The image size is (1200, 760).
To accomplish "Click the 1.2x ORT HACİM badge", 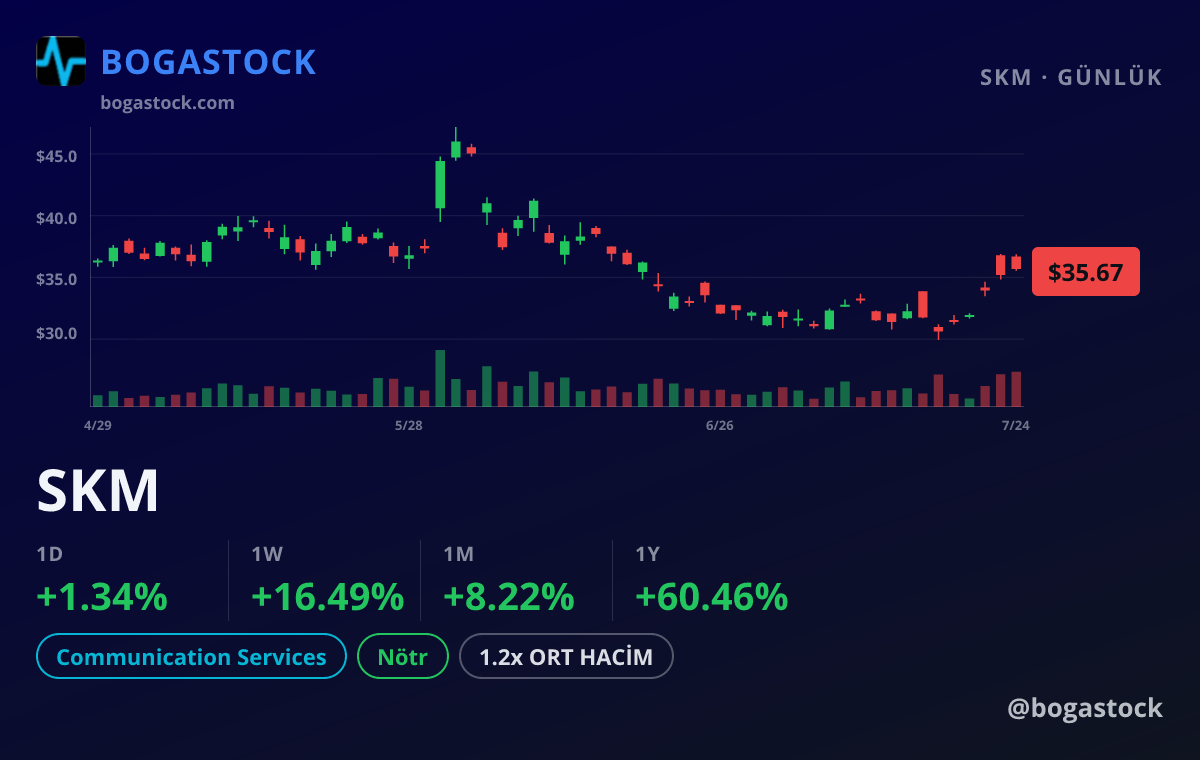I will click(566, 657).
